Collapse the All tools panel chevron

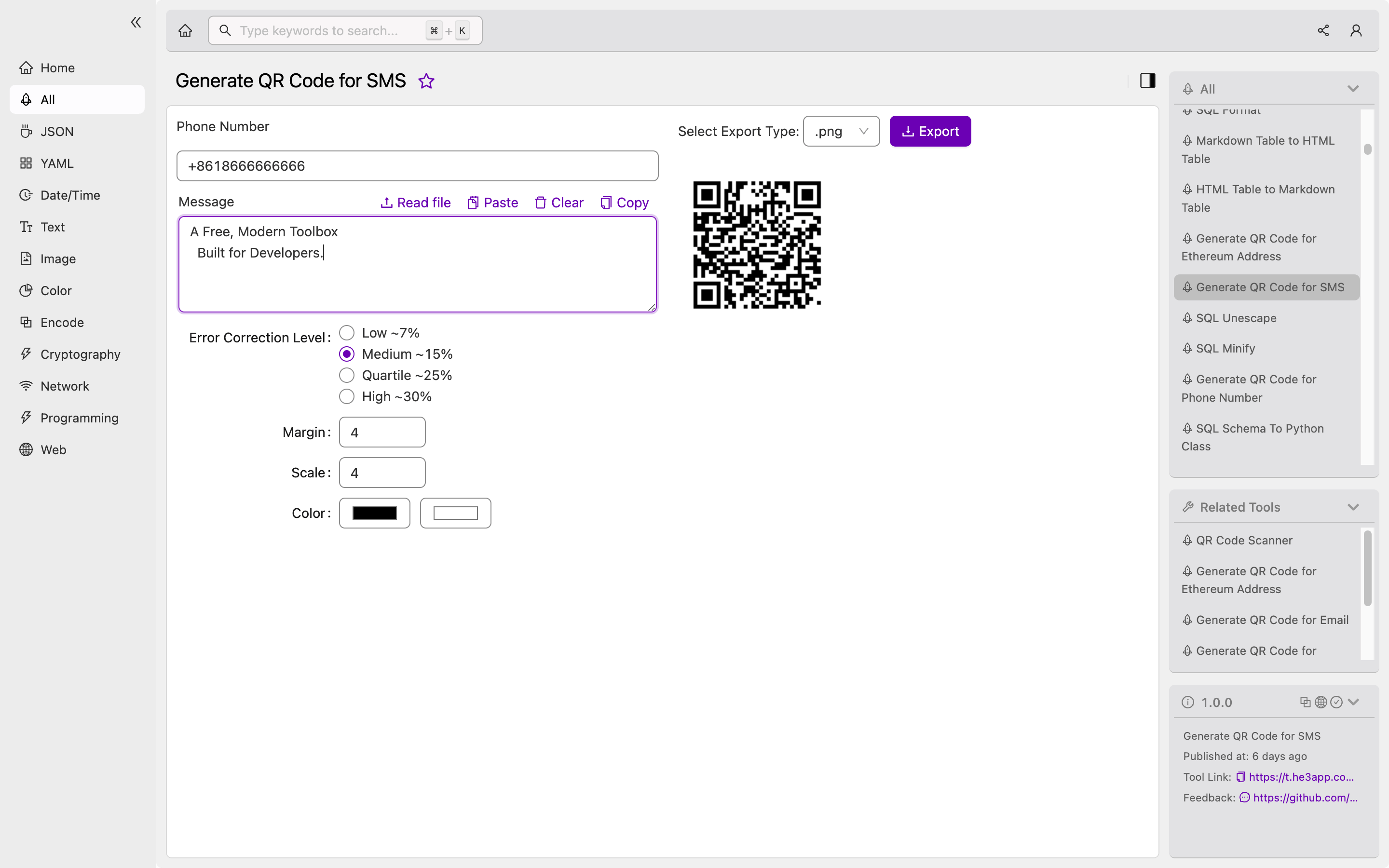[x=1353, y=89]
